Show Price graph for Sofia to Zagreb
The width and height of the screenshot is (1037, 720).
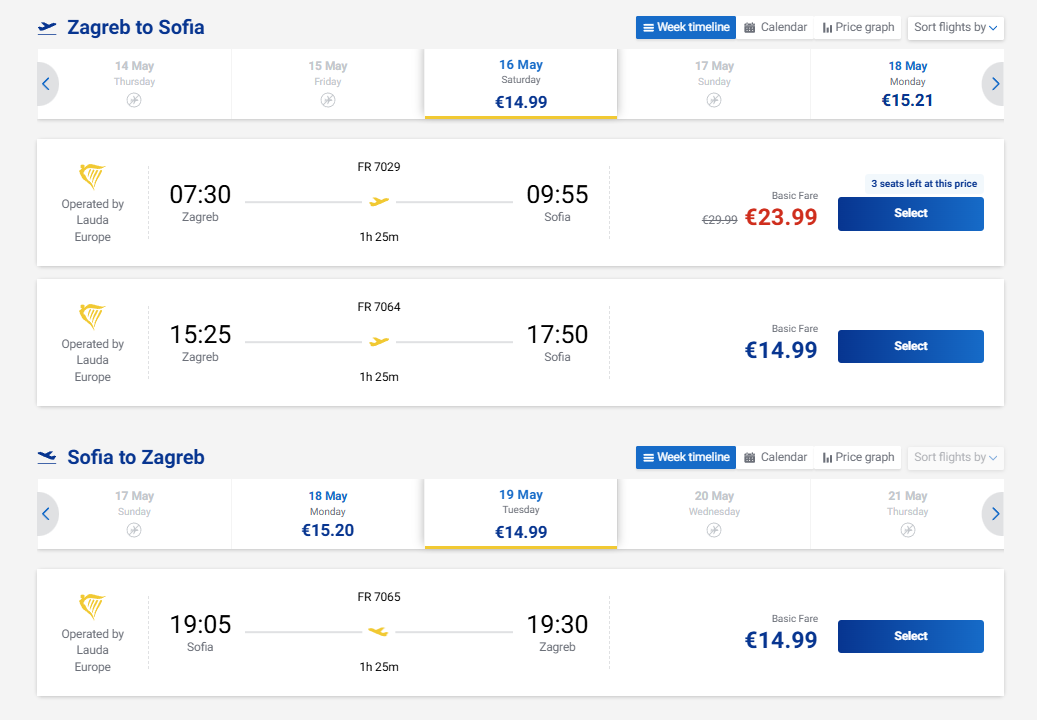point(858,457)
